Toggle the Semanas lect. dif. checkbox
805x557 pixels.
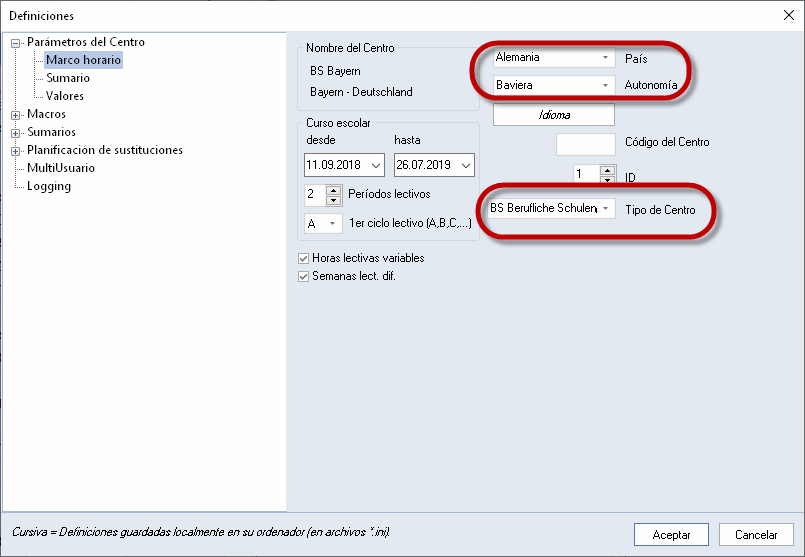pos(303,276)
